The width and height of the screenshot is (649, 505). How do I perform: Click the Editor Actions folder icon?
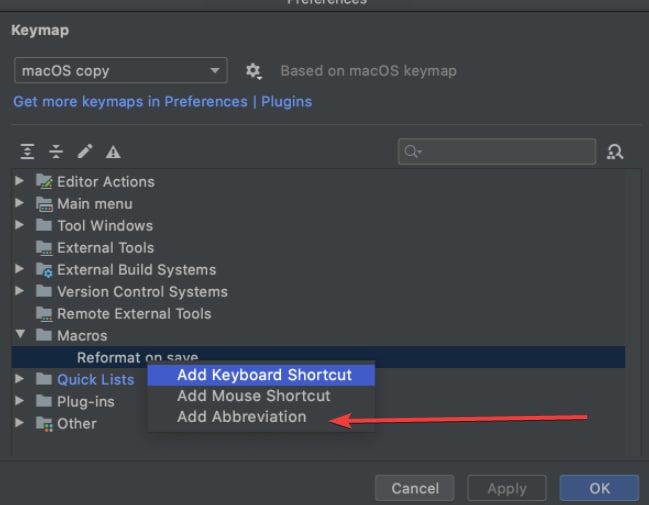click(x=44, y=182)
